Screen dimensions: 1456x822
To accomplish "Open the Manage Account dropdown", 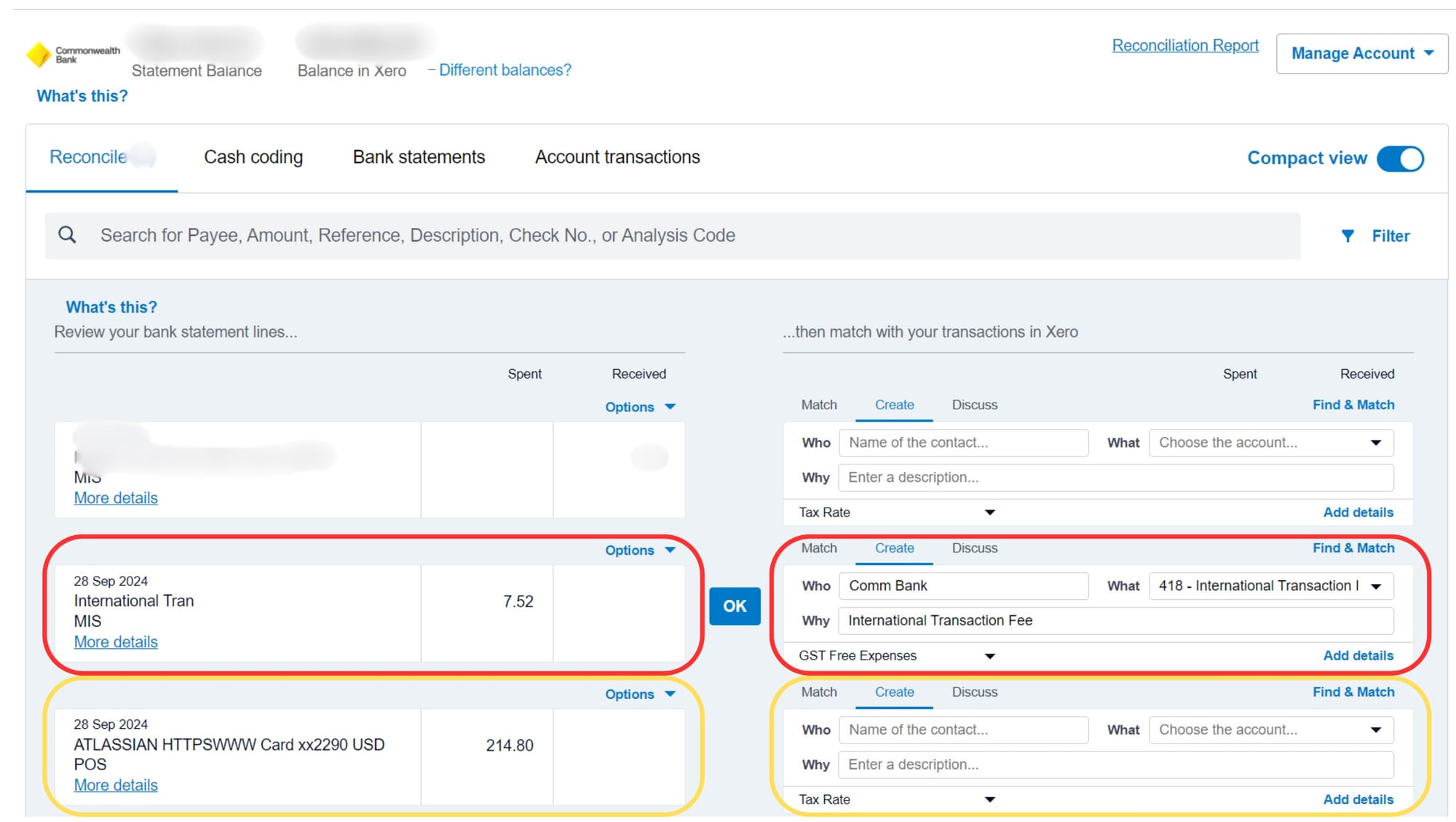I will click(1361, 53).
